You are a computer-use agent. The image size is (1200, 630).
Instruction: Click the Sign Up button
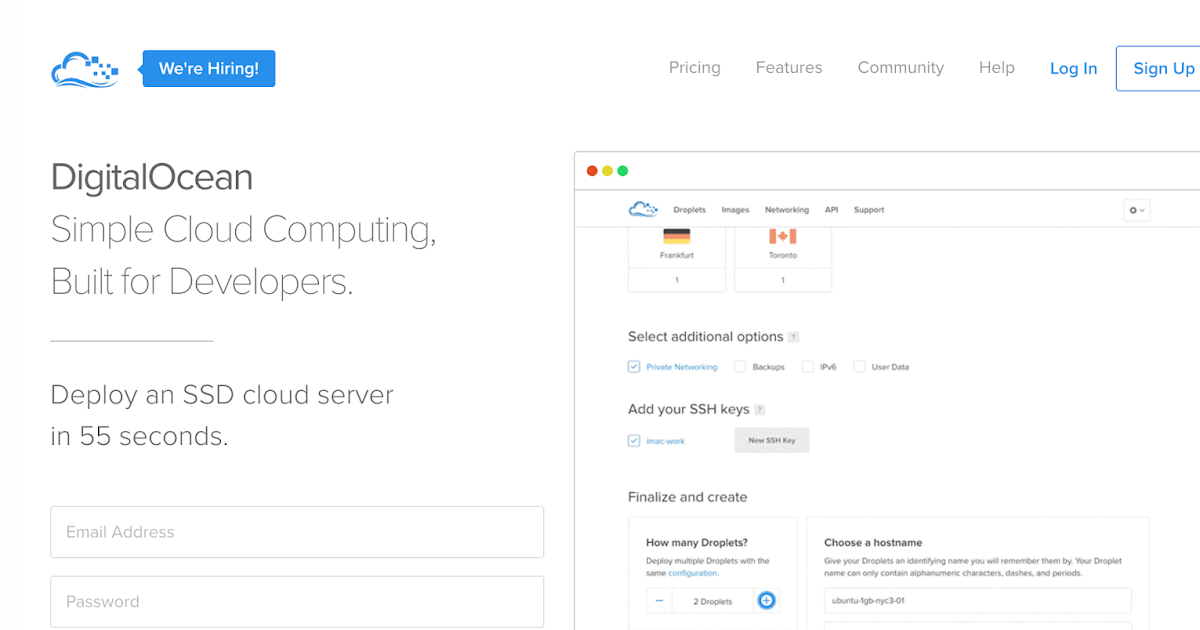coord(1159,68)
